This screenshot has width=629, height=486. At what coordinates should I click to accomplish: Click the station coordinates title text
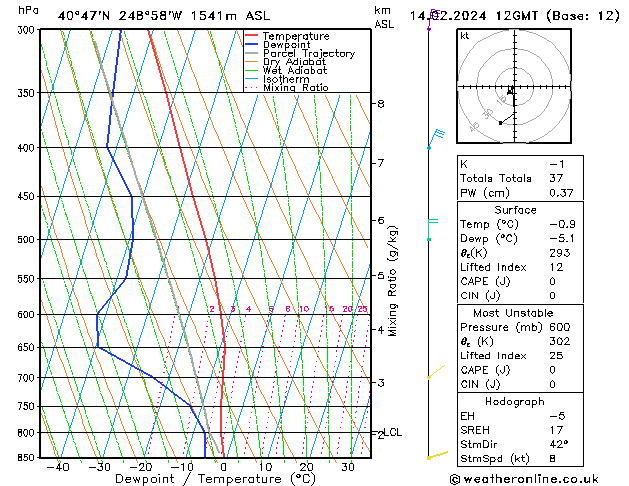[x=149, y=15]
